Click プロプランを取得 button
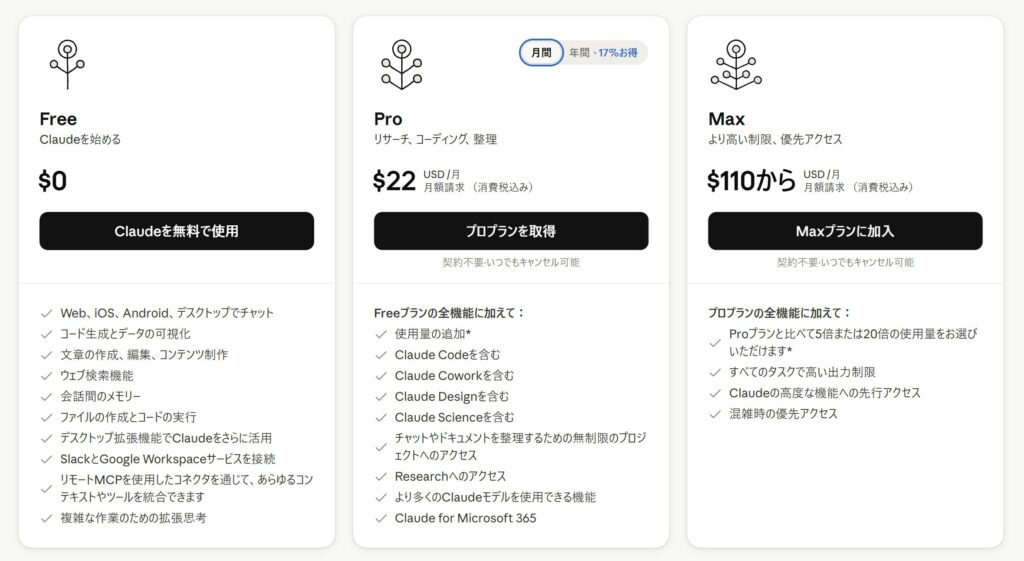The width and height of the screenshot is (1024, 561). [511, 231]
